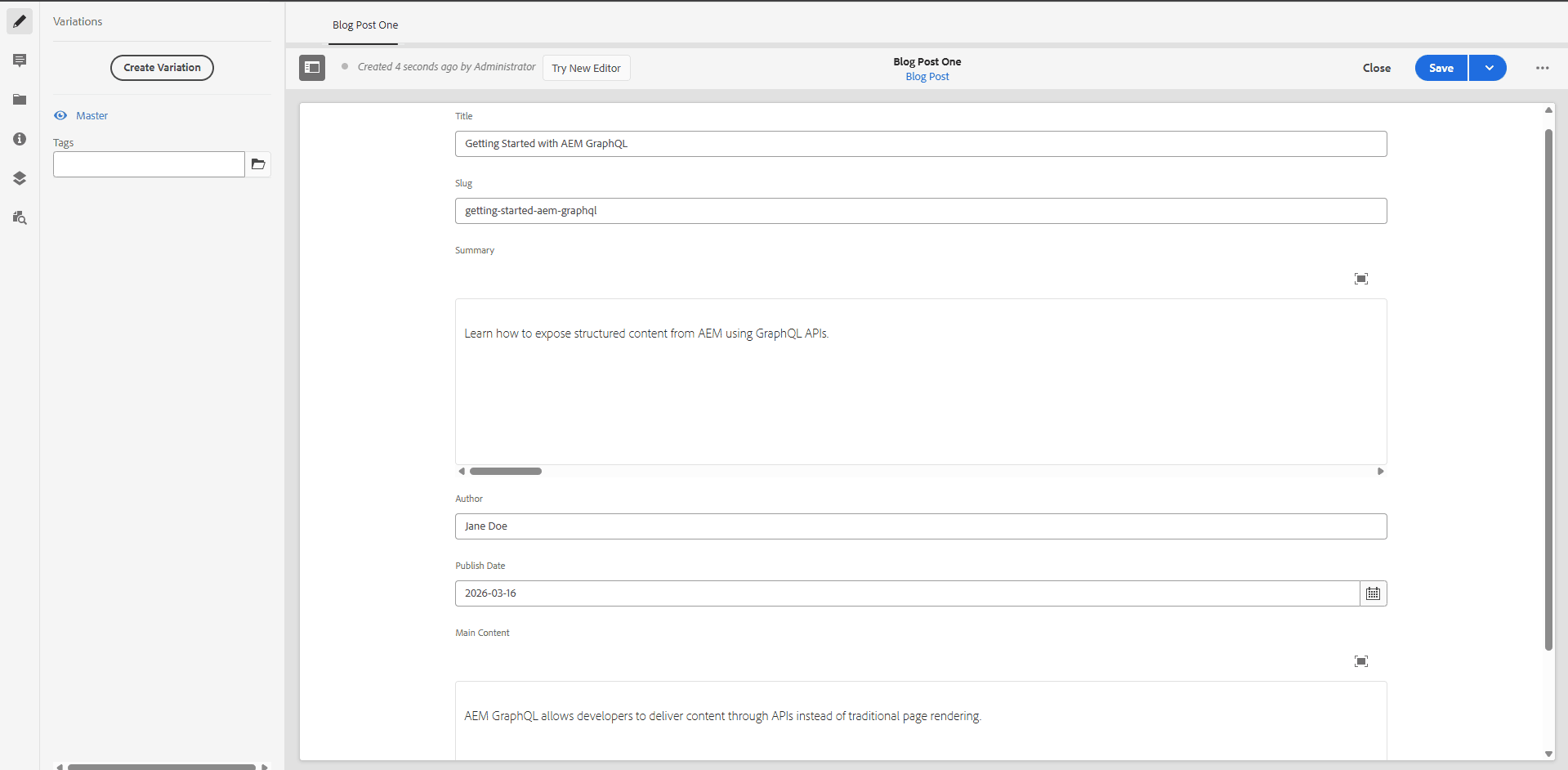Open the Blog Post model link

[927, 77]
